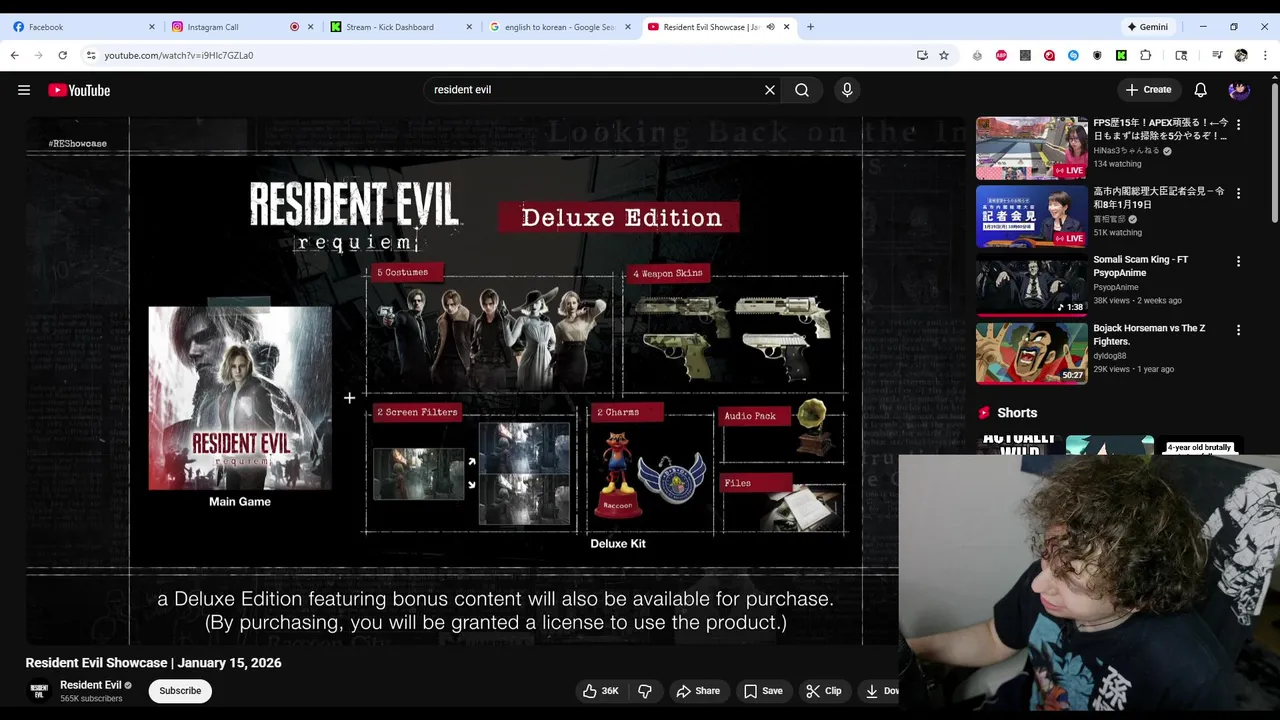Open YouTube notifications bell
Screen dimensions: 1280x720
(1200, 90)
